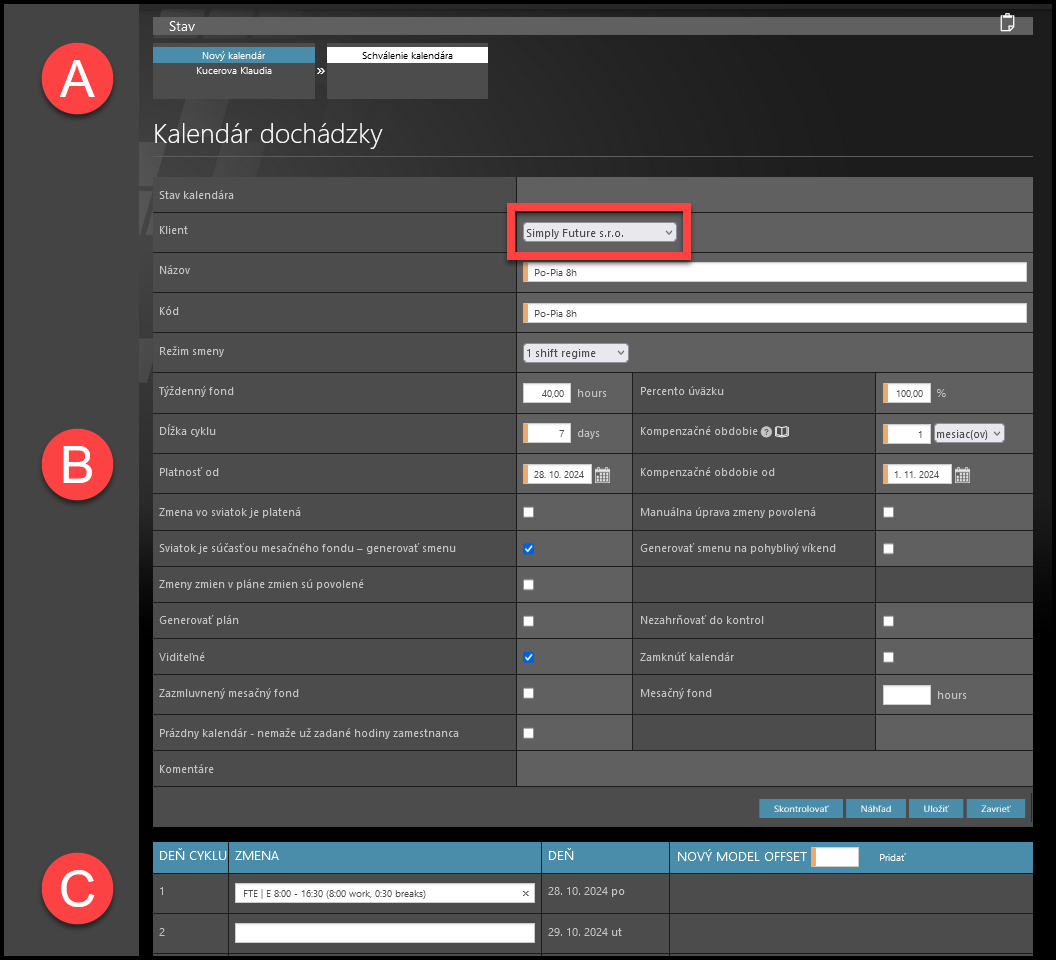The image size is (1056, 960).
Task: Click the clipboard icon in Stav bar
Action: point(1008,23)
